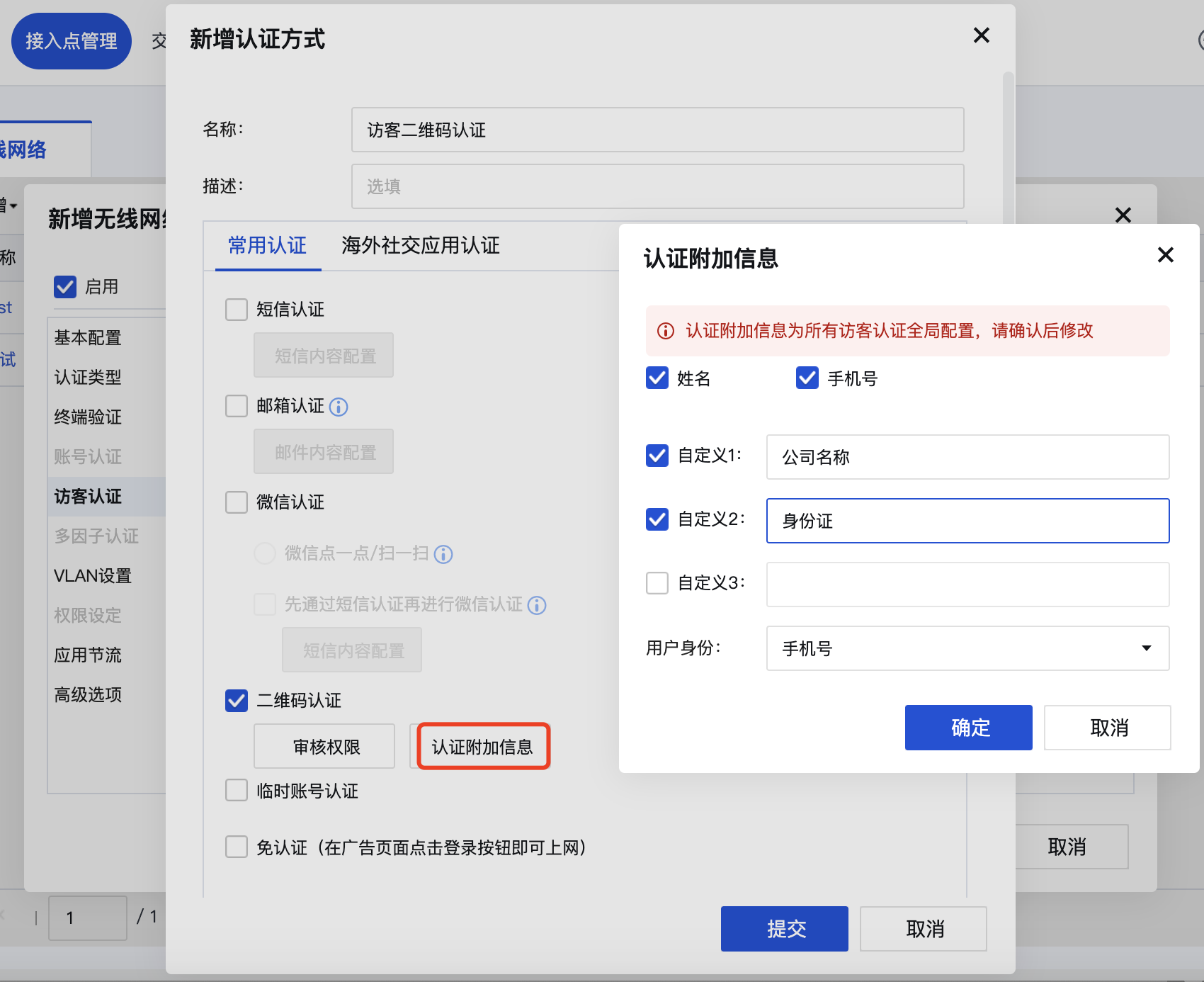Image resolution: width=1204 pixels, height=982 pixels.
Task: Close the 新增无线网络 dialog behind
Action: 1123,215
